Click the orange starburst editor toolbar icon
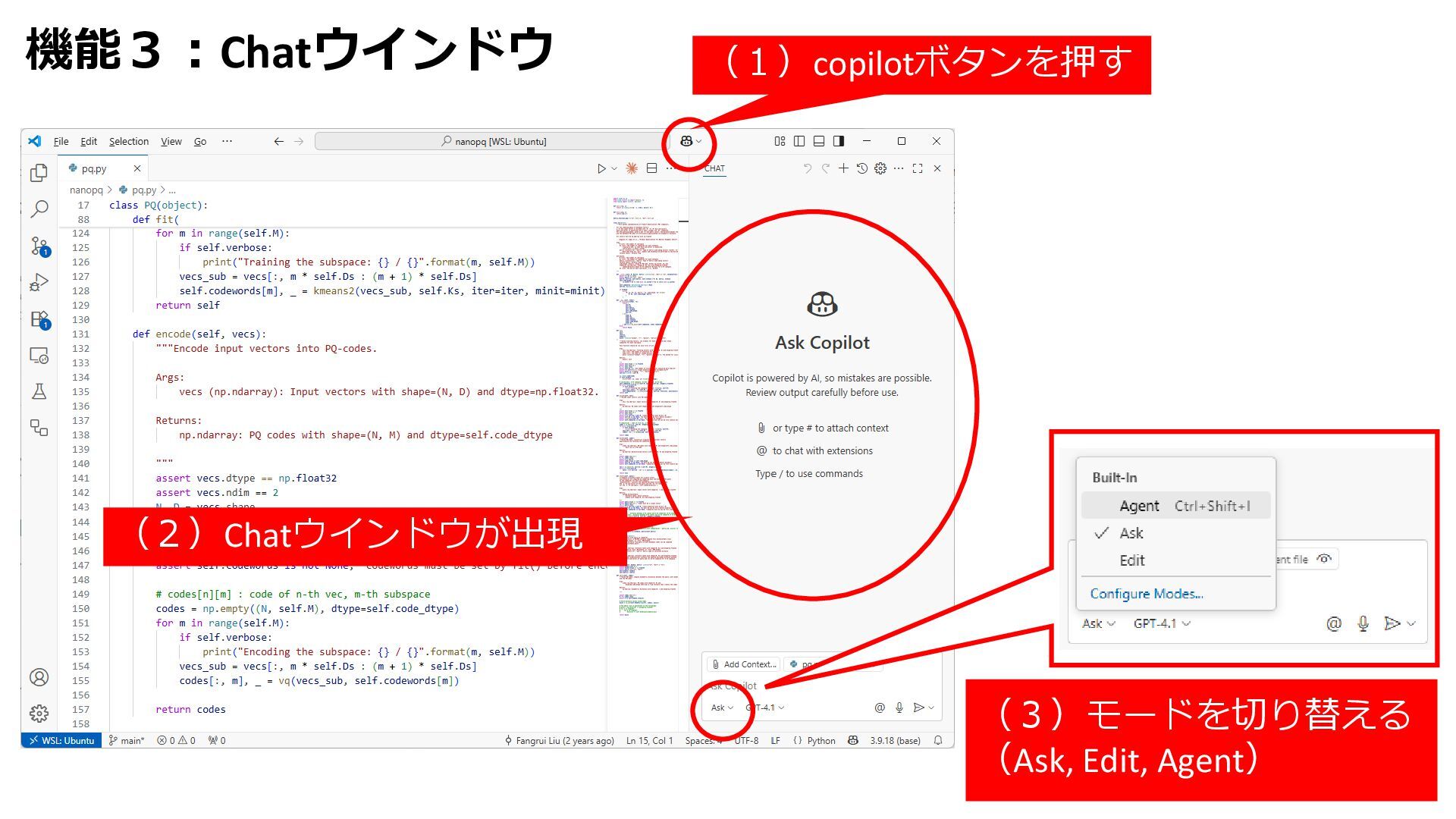The height and width of the screenshot is (819, 1456). point(631,168)
